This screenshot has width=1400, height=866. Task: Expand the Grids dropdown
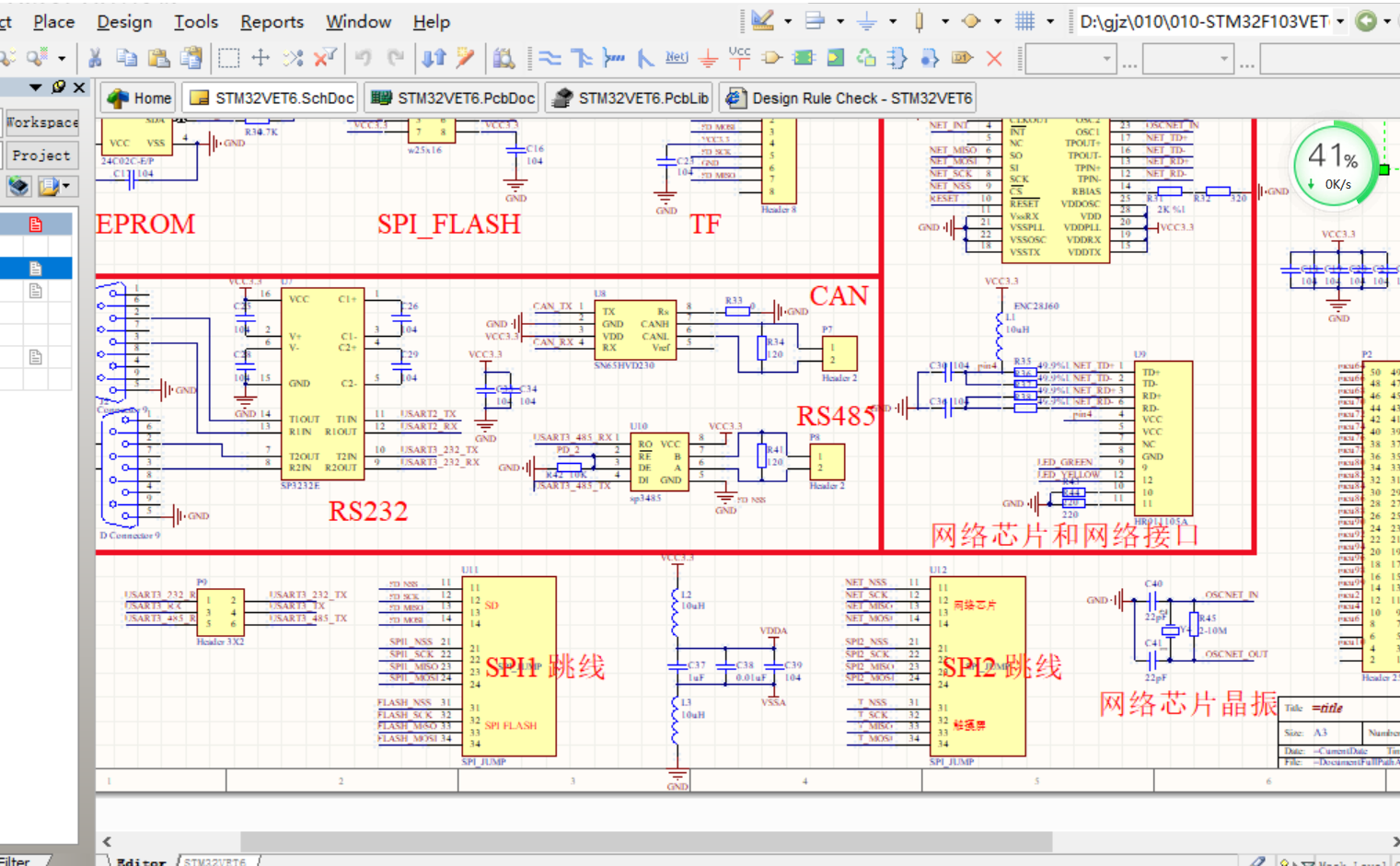pos(1050,21)
